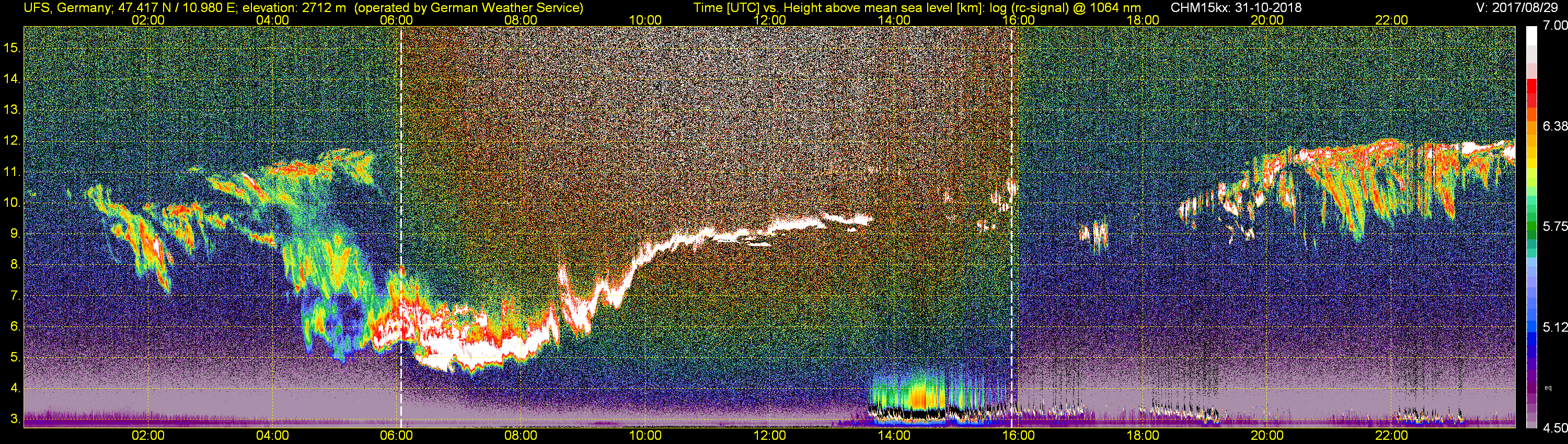Click the color bar value '4.50'
1568x444 pixels.
(1555, 428)
